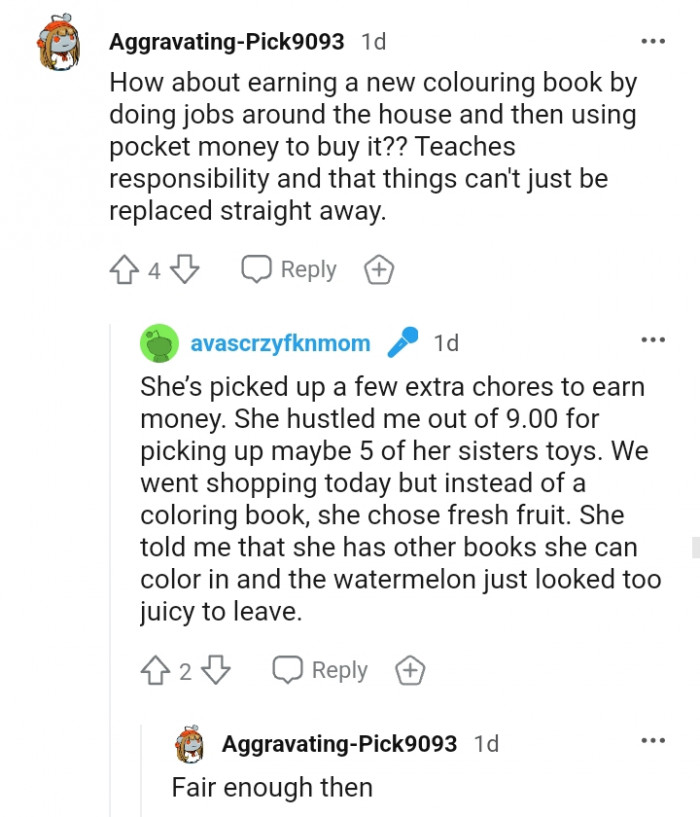This screenshot has height=817, width=700.
Task: Open the options menu for the top comment
Action: coord(653,42)
